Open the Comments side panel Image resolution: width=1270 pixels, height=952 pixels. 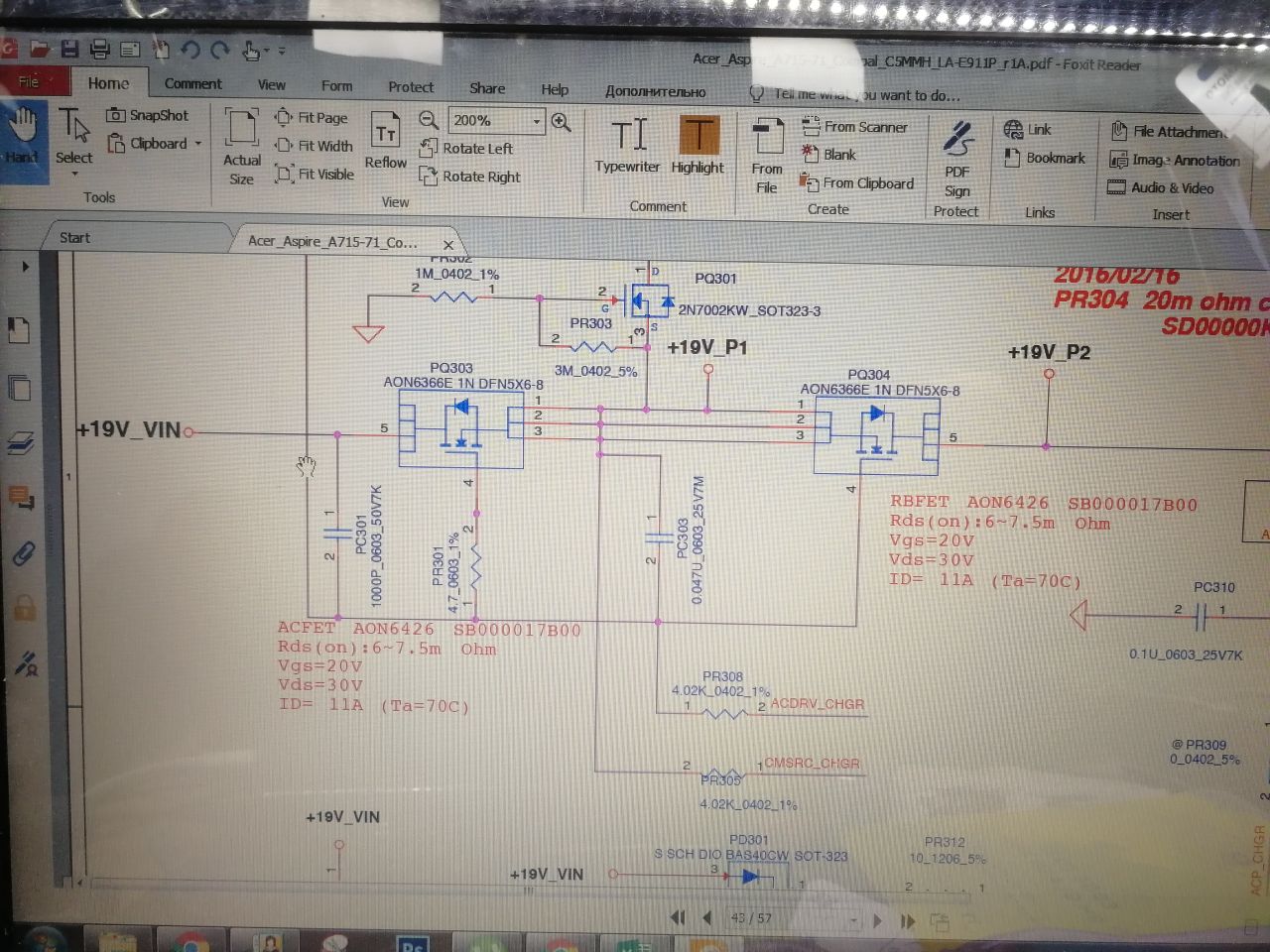pos(21,497)
